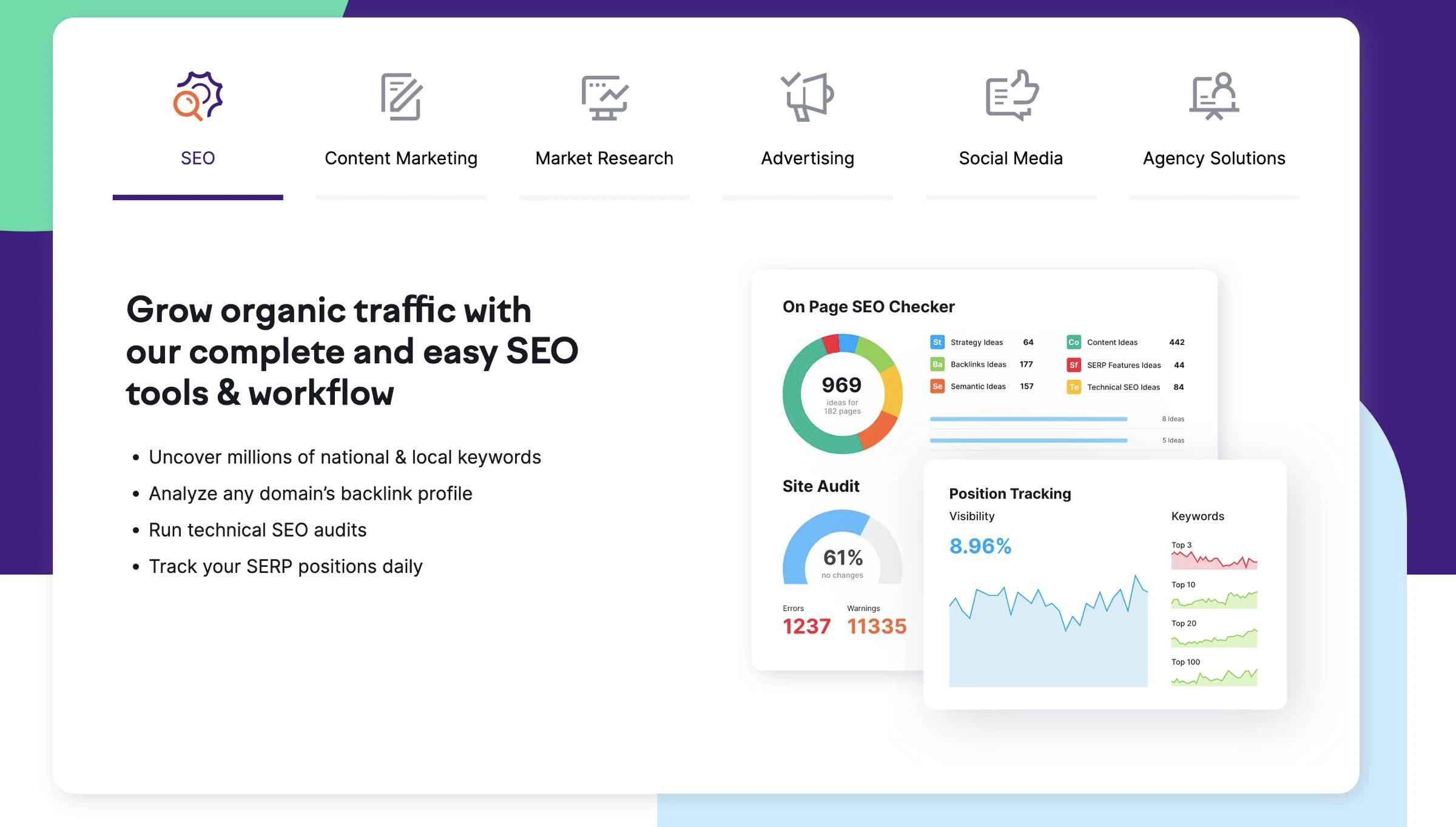The width and height of the screenshot is (1456, 827).
Task: Click the Agency Solutions presenter icon
Action: pyautogui.click(x=1214, y=96)
